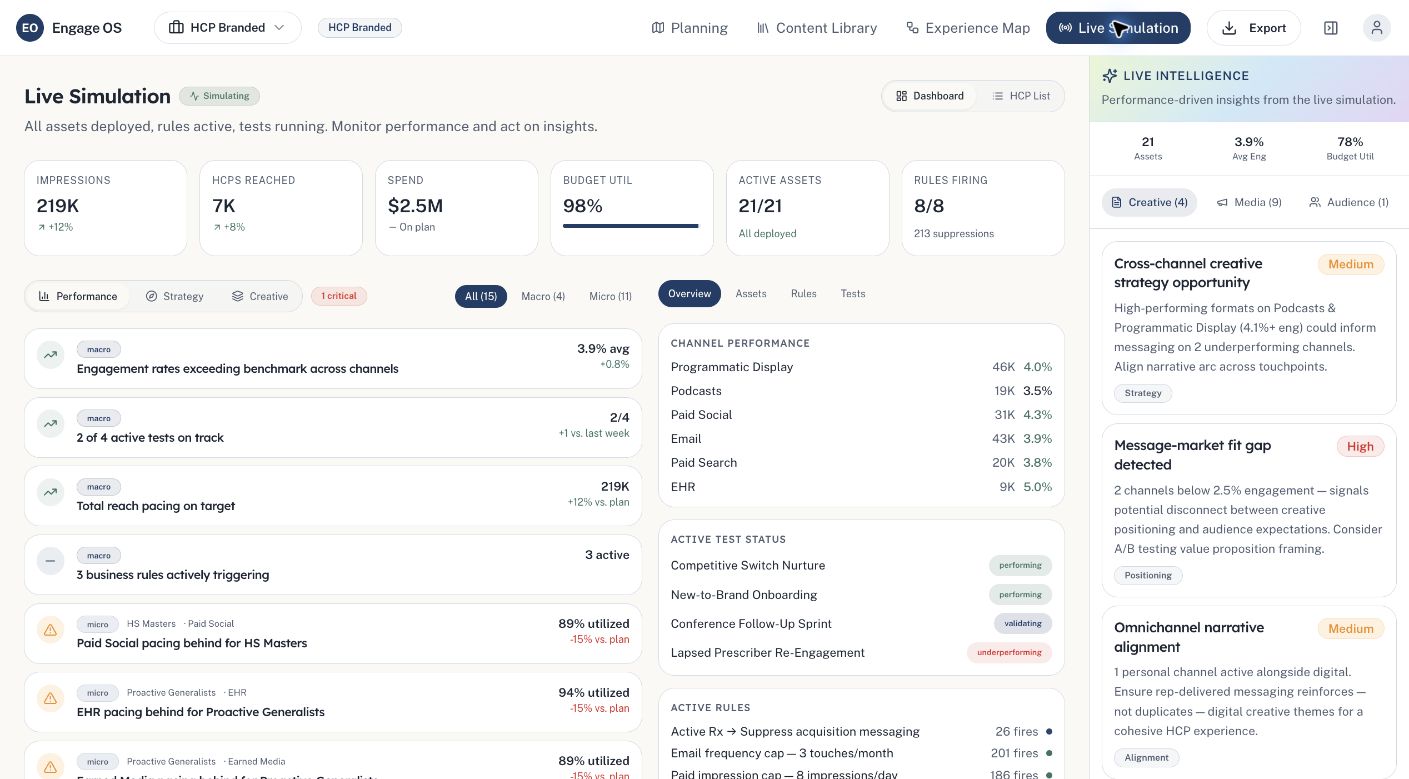Open Omnichannel narrative alignment card
The image size is (1409, 779).
pyautogui.click(x=1249, y=692)
